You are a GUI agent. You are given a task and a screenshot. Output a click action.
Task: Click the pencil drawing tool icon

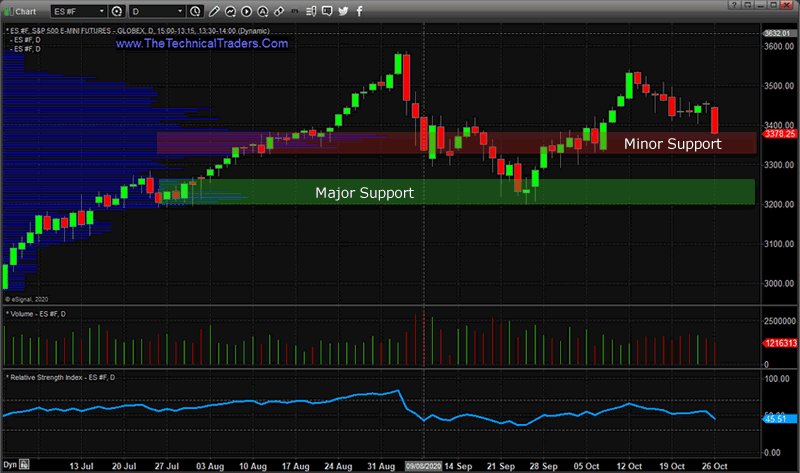213,12
